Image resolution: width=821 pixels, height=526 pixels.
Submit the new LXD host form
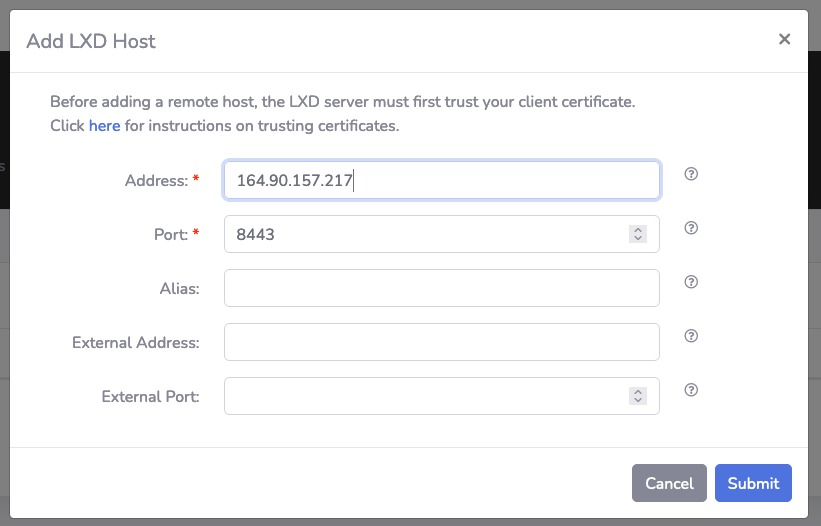(753, 483)
